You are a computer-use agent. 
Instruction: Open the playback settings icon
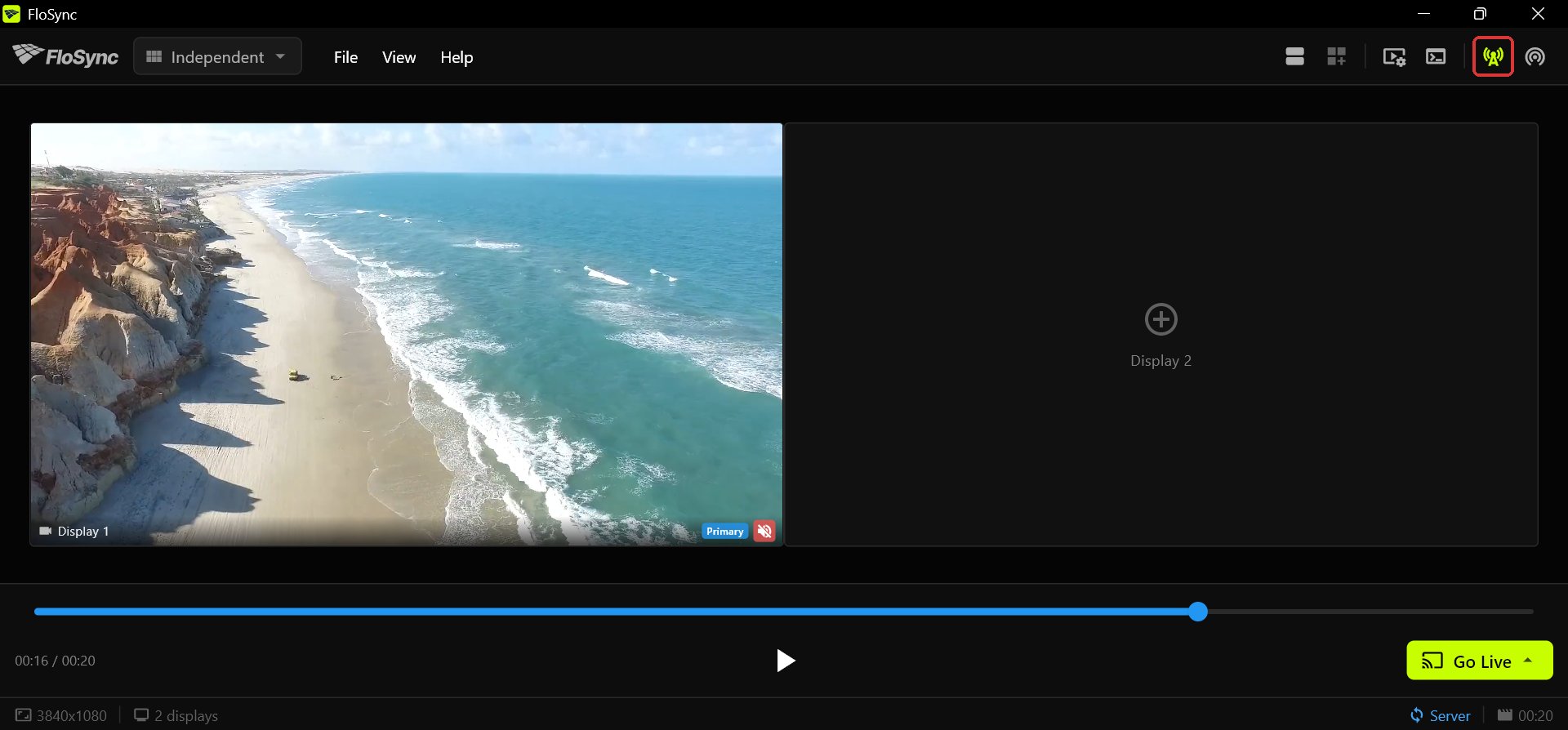(1394, 56)
